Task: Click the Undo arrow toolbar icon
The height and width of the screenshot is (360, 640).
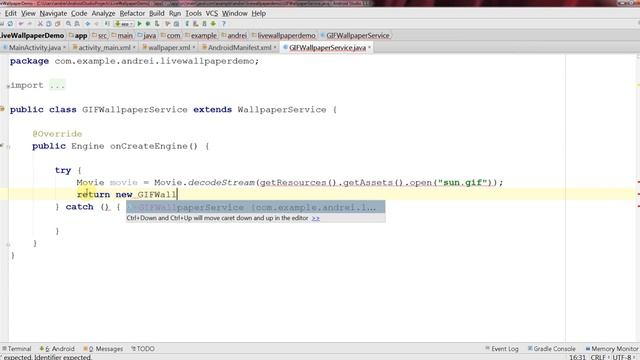Action: click(21, 24)
